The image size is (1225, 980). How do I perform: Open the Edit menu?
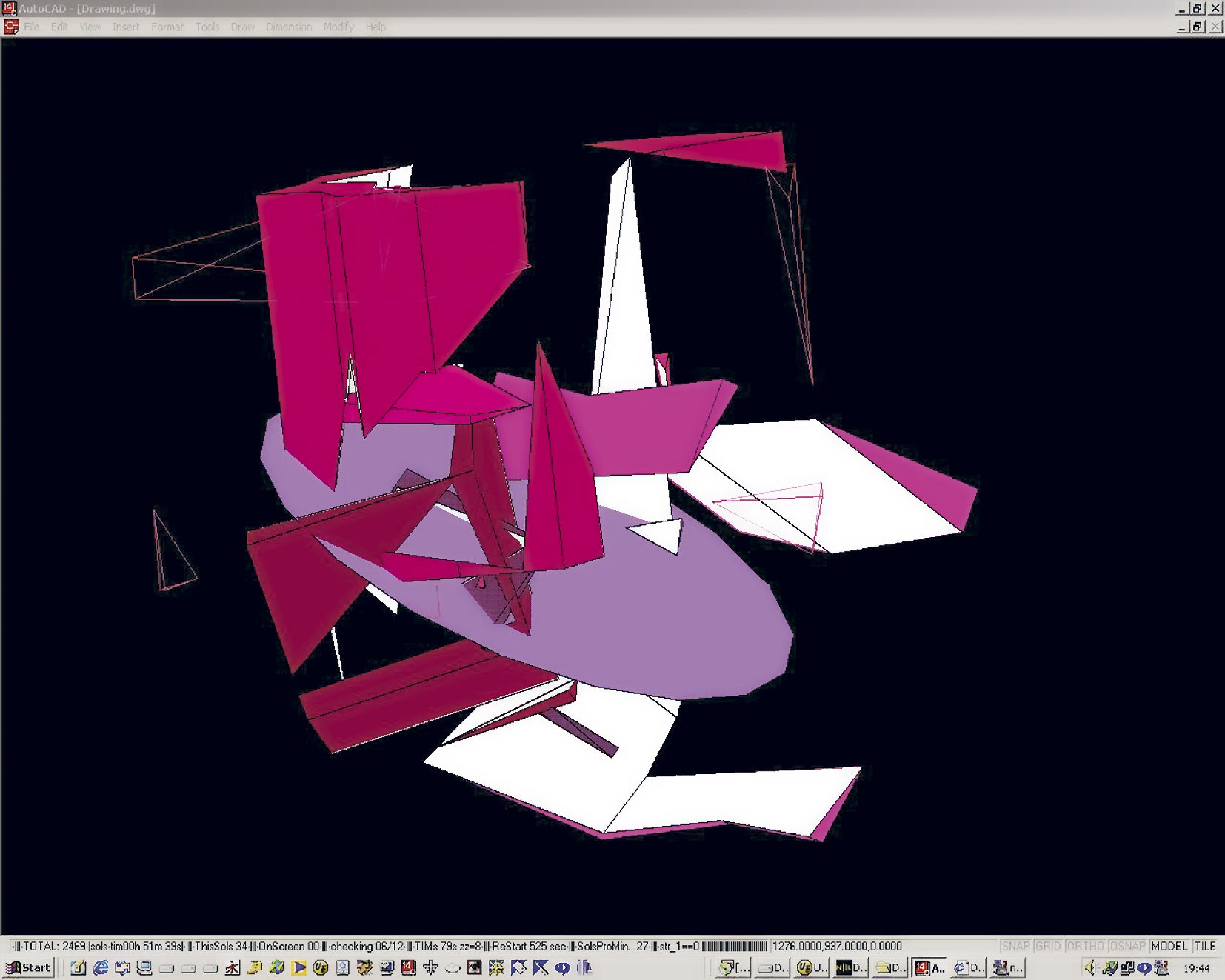pyautogui.click(x=59, y=27)
